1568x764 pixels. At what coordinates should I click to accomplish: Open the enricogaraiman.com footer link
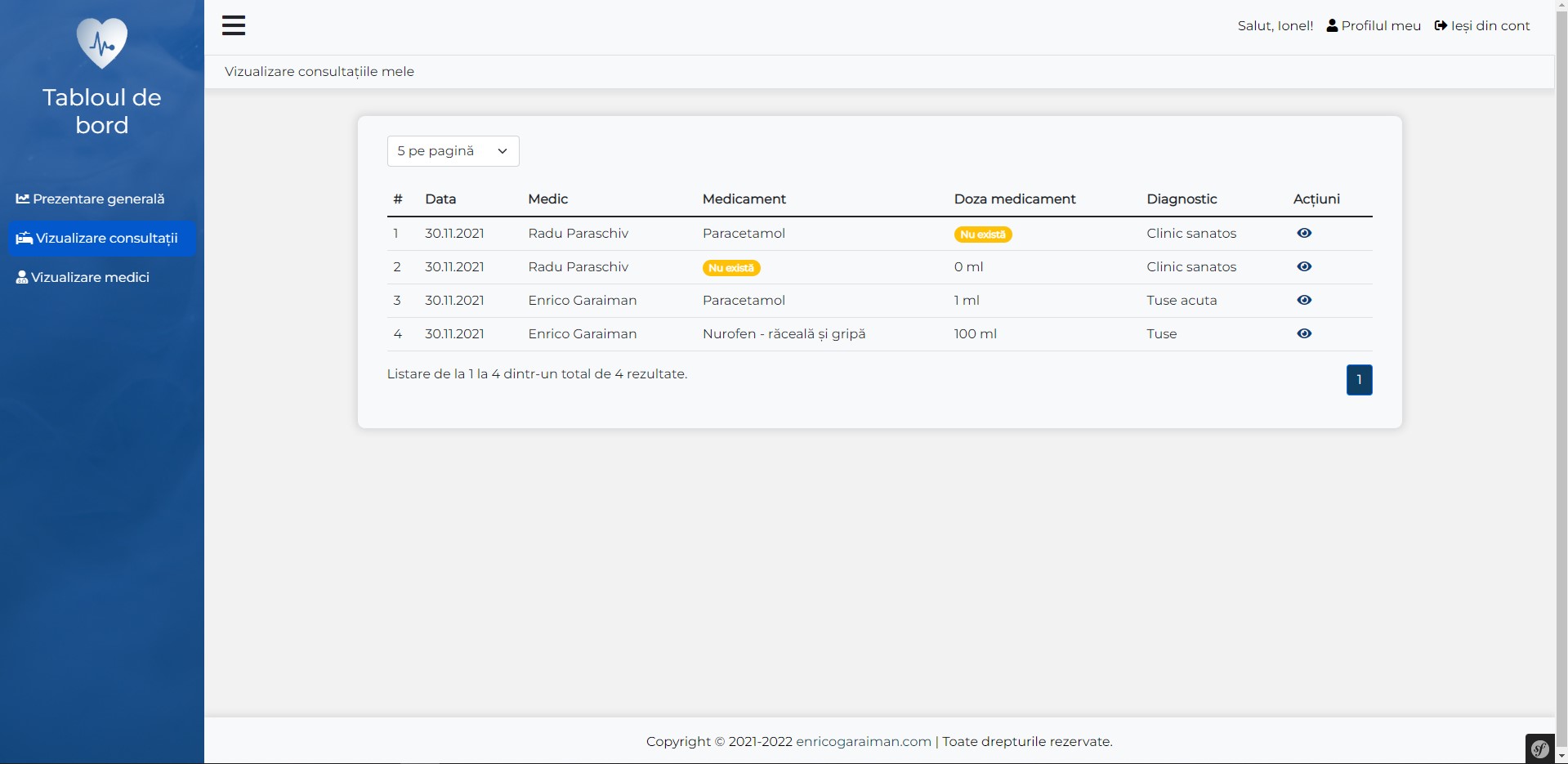(863, 741)
